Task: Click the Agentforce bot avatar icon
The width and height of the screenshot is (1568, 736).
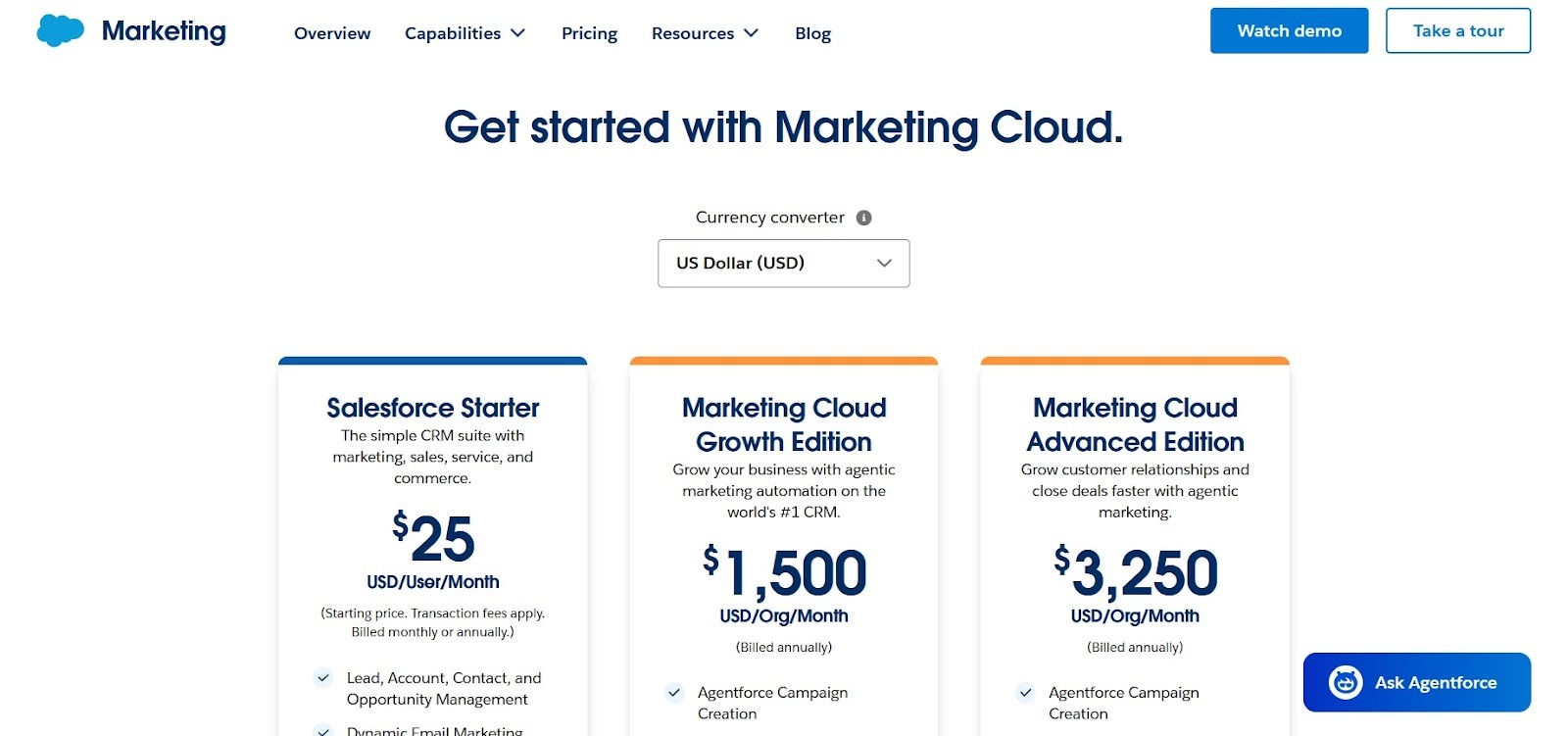Action: tap(1346, 682)
